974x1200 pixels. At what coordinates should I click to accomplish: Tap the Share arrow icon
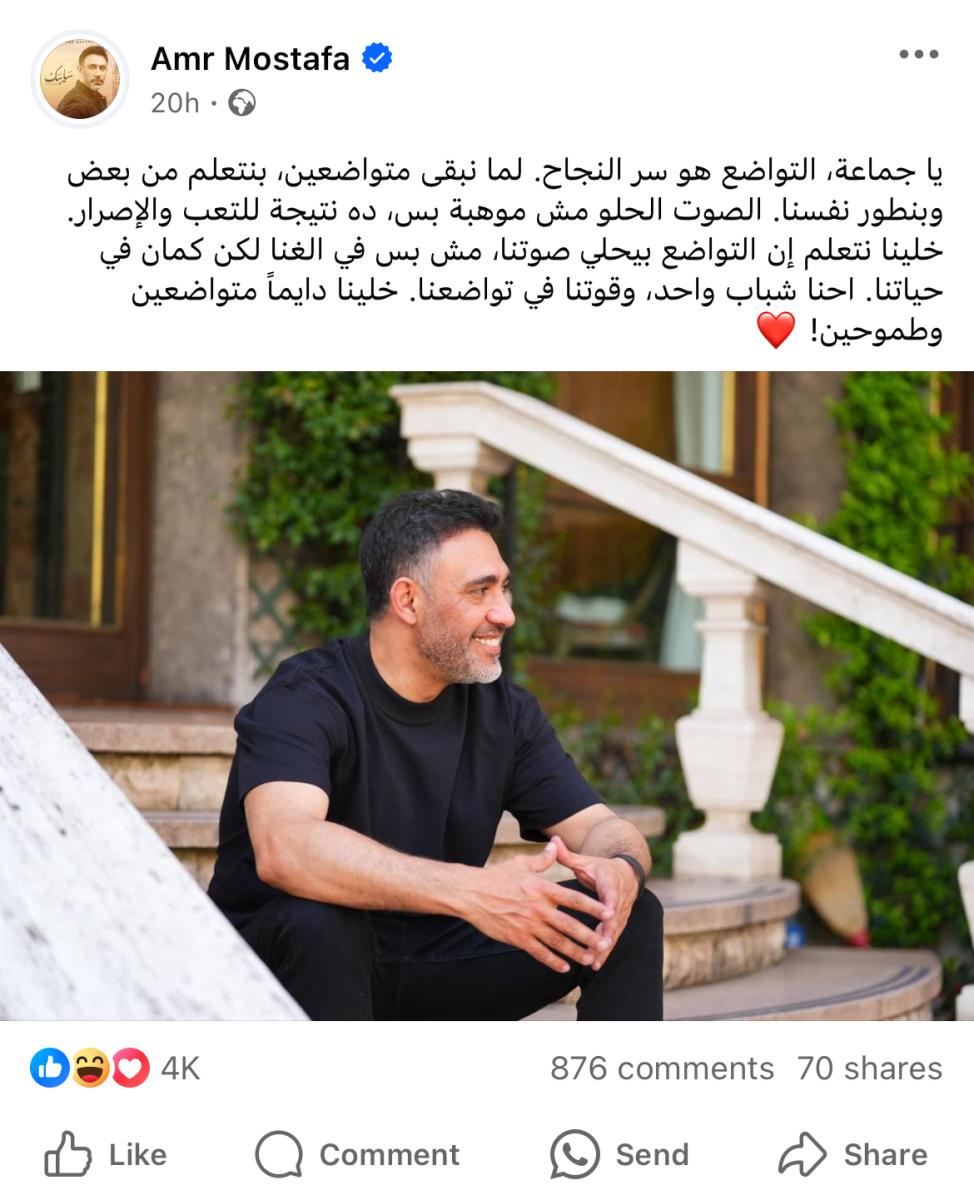(803, 1155)
